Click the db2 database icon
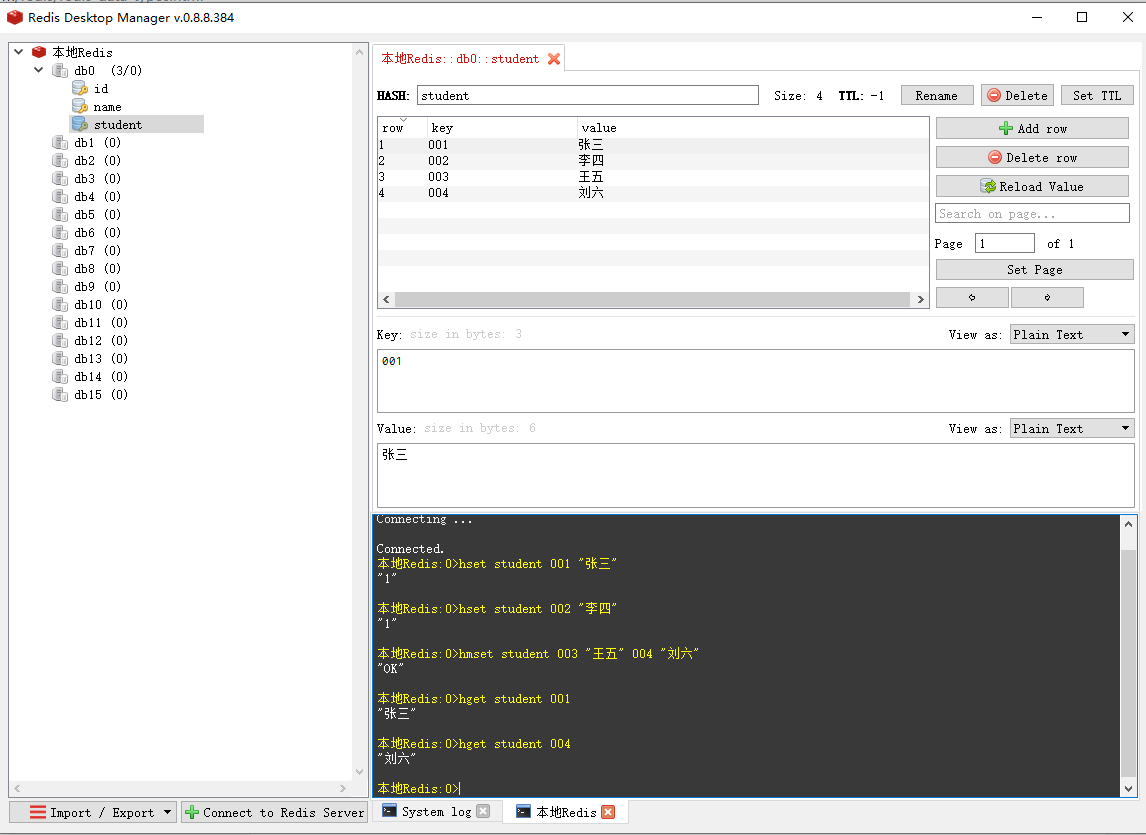The image size is (1146, 835). [60, 160]
